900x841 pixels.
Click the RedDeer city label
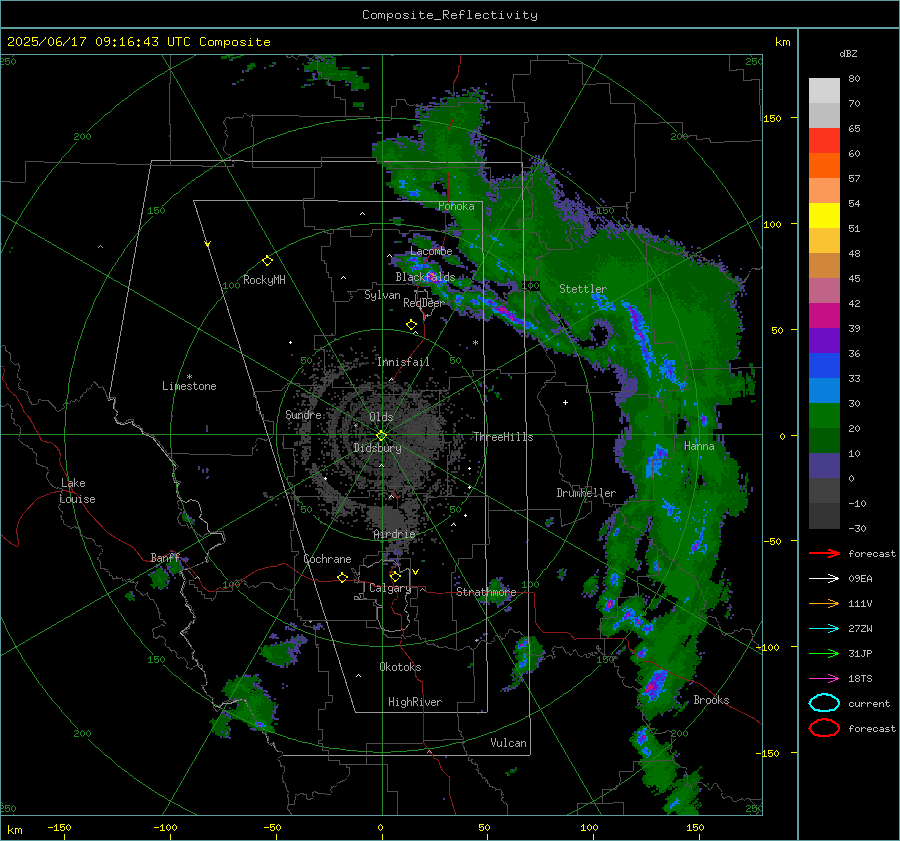424,303
